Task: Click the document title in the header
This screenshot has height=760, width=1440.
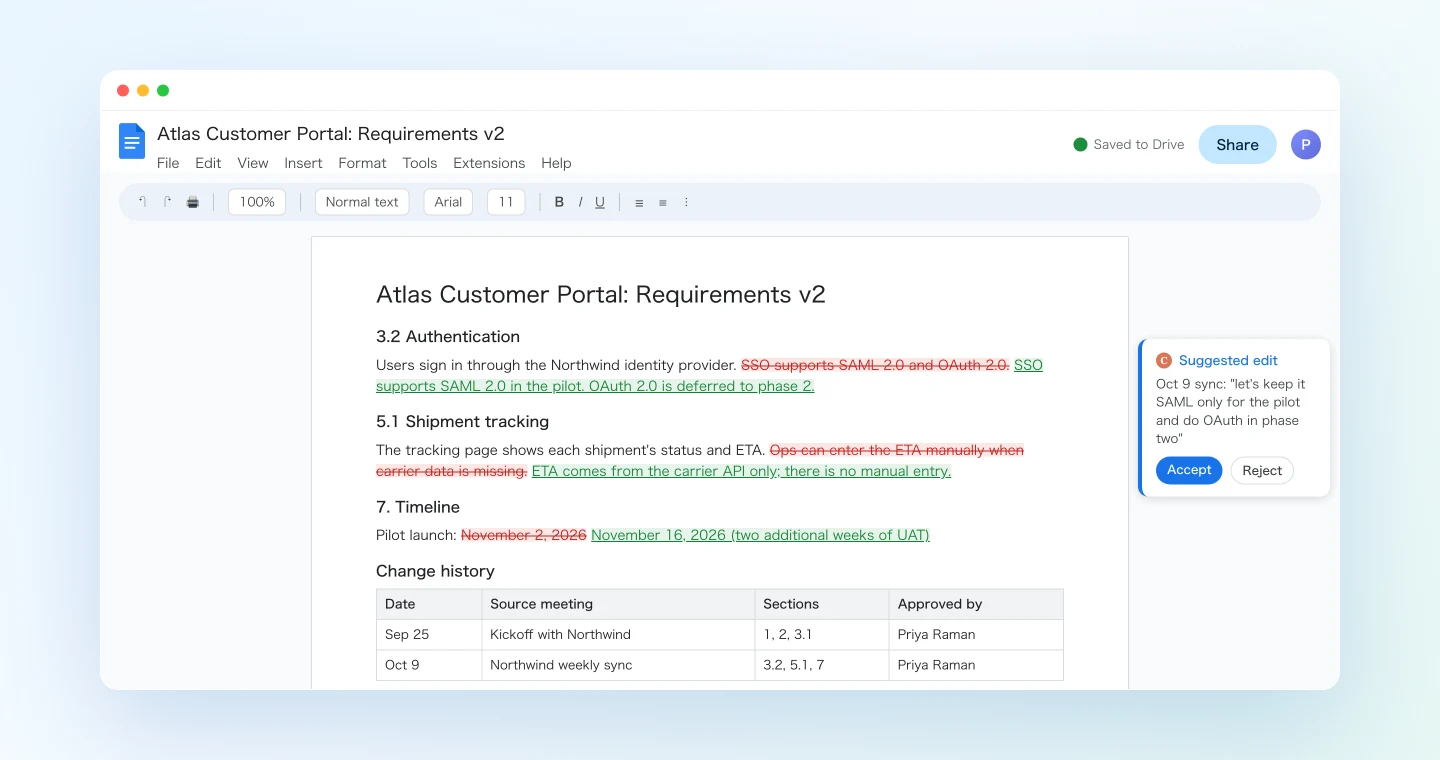Action: point(331,134)
